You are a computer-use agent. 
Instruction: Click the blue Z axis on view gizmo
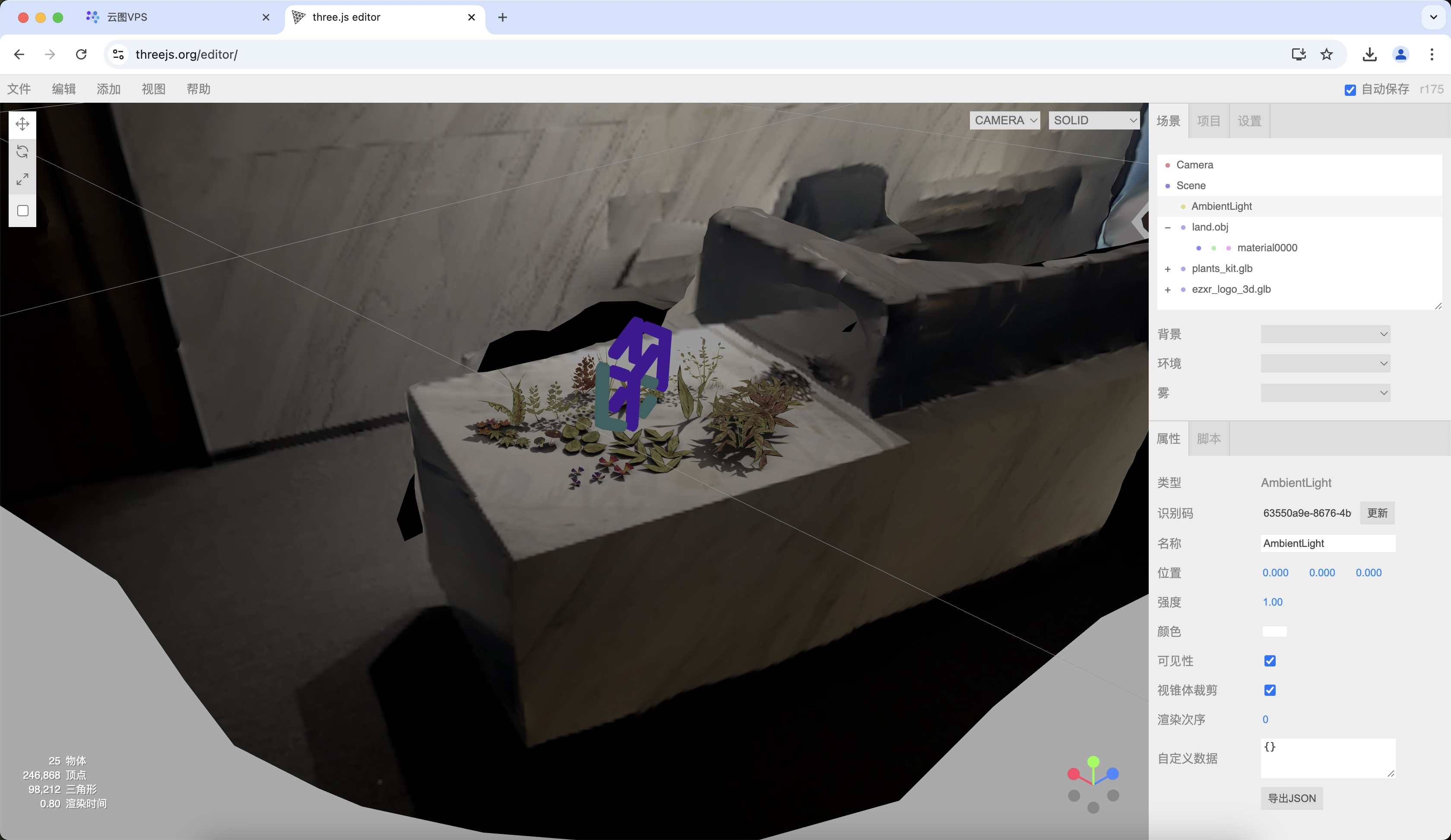[x=1113, y=774]
